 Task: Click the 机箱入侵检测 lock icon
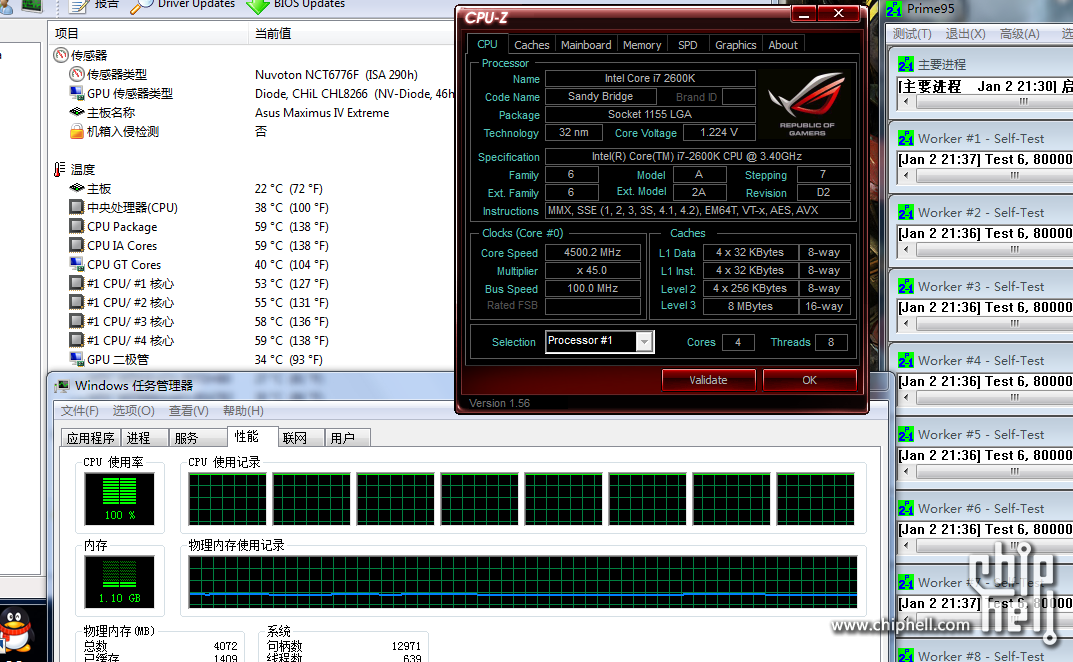click(77, 131)
